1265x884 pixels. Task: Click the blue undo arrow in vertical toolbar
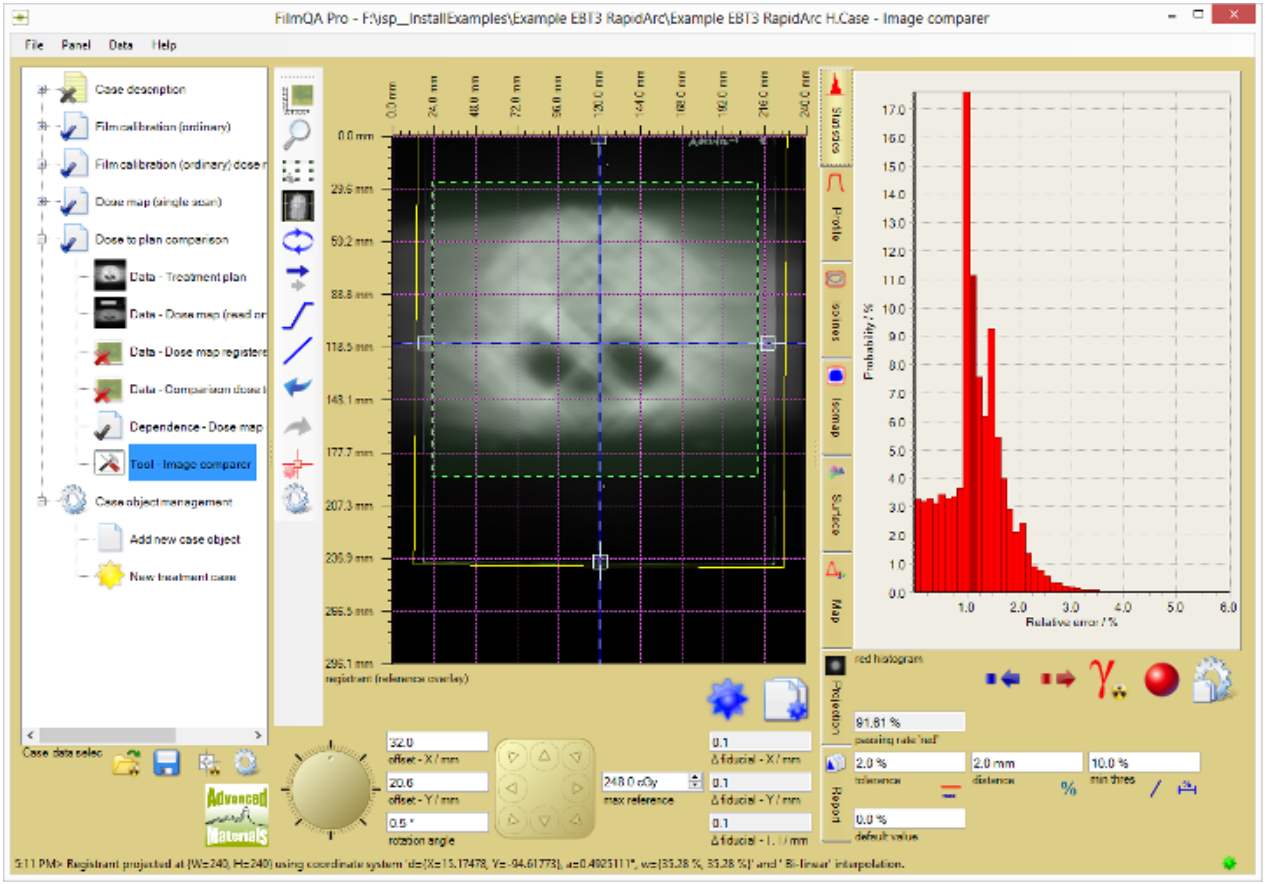pyautogui.click(x=298, y=388)
